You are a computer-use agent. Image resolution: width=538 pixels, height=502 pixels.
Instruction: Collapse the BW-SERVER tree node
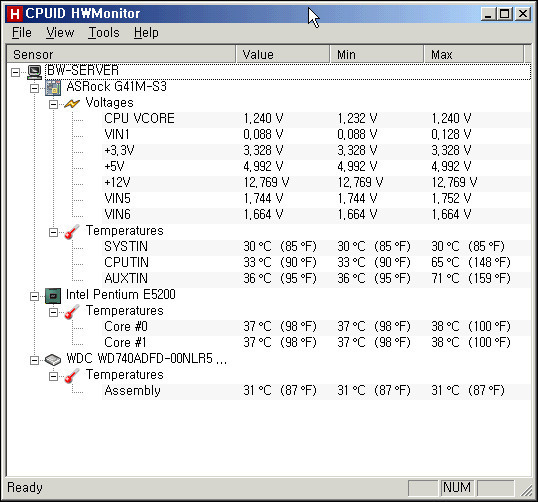15,72
